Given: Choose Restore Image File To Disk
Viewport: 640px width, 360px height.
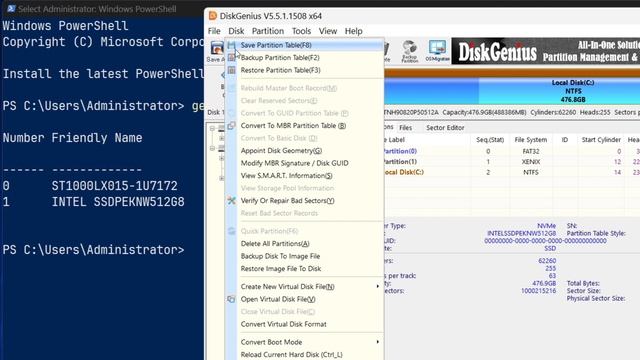Looking at the screenshot, I should pyautogui.click(x=304, y=269).
